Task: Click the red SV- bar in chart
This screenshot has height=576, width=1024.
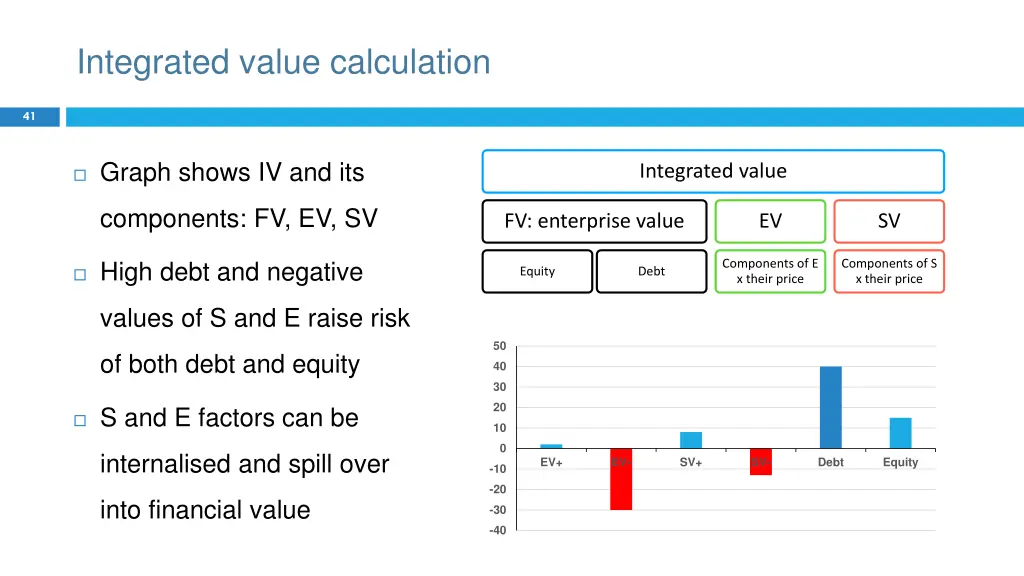Action: 761,462
